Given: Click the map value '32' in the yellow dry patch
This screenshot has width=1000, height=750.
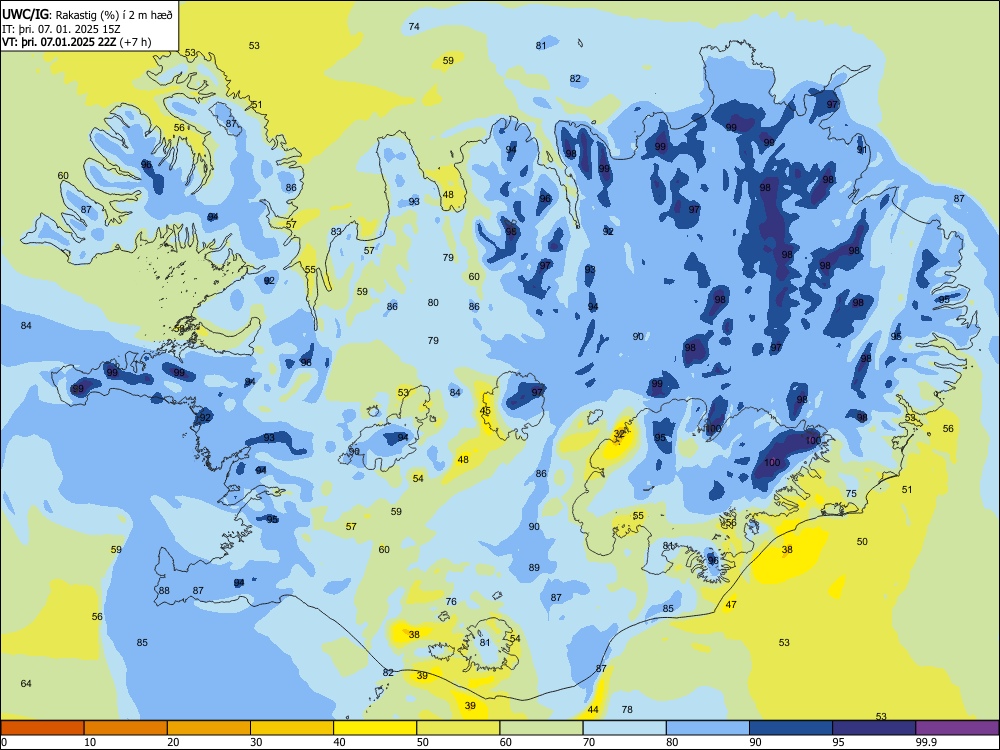Looking at the screenshot, I should pyautogui.click(x=619, y=434).
